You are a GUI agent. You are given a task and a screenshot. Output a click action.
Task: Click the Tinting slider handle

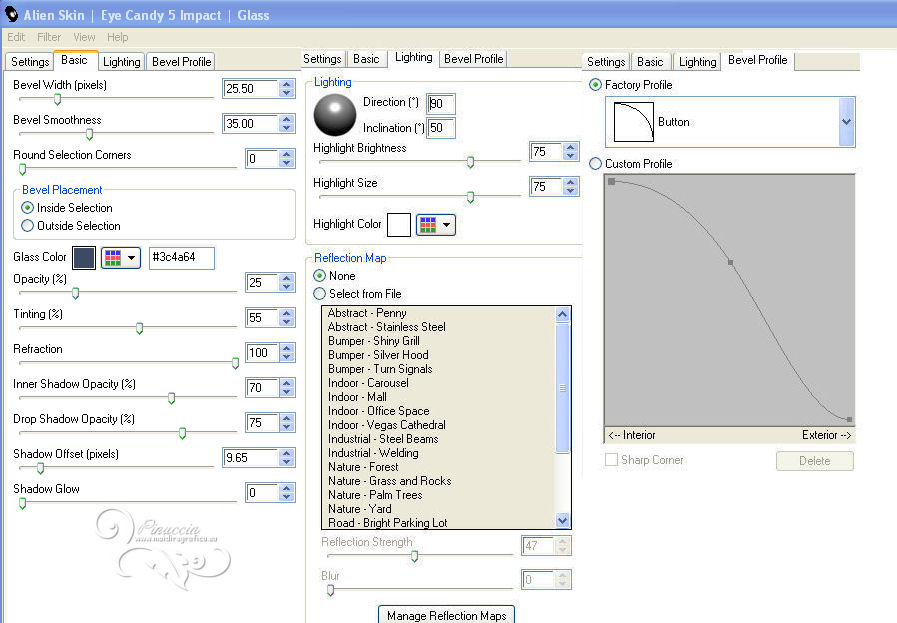coord(139,328)
